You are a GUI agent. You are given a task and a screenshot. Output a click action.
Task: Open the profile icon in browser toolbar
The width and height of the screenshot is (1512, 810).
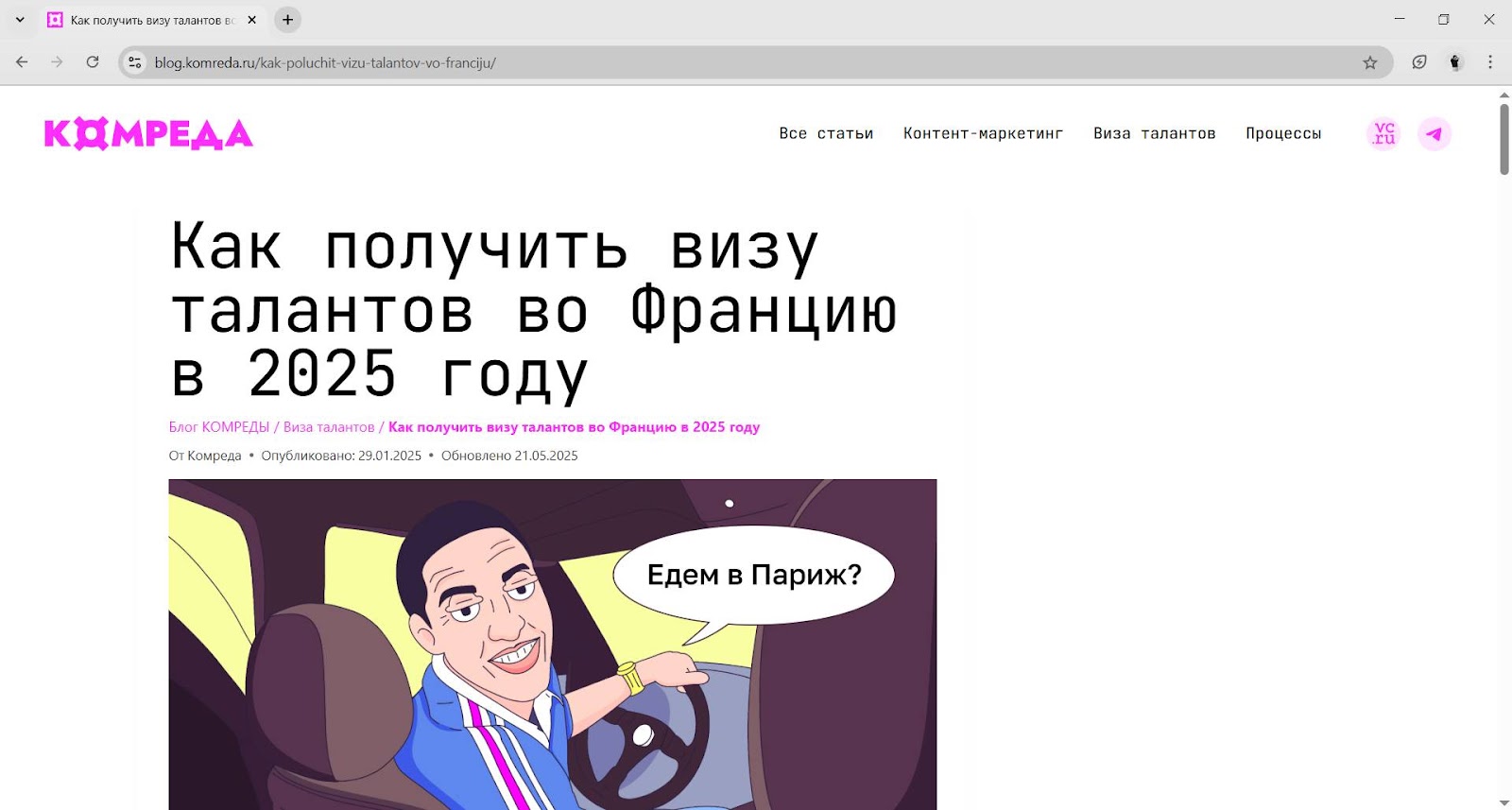[1455, 62]
